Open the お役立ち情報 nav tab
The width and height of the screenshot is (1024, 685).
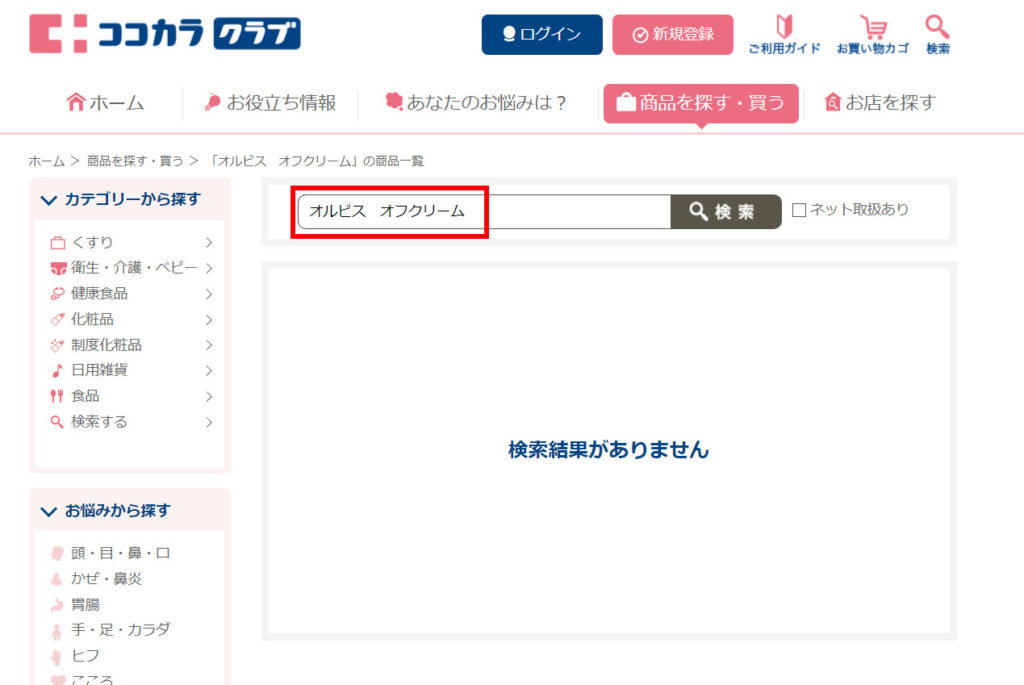coord(270,103)
